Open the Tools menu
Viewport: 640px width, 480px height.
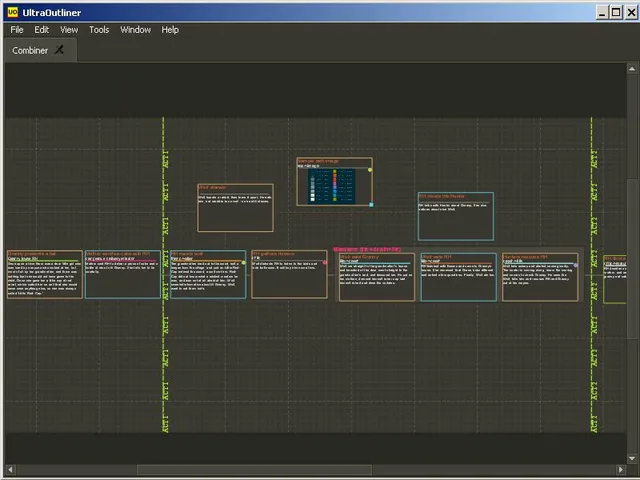coord(99,30)
